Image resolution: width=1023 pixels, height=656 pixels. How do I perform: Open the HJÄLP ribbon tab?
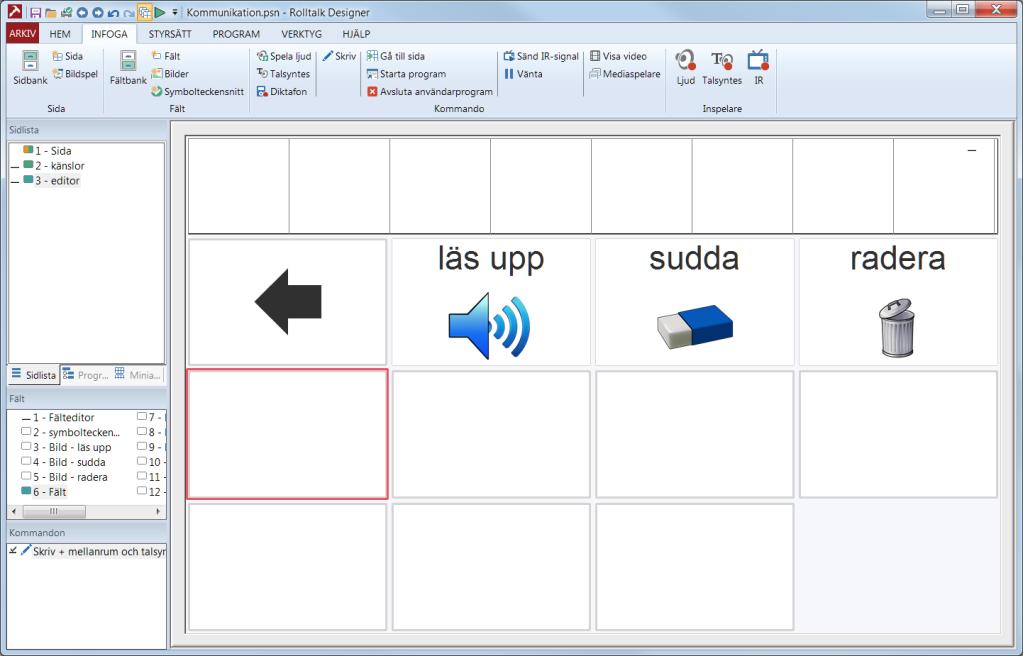tap(356, 34)
